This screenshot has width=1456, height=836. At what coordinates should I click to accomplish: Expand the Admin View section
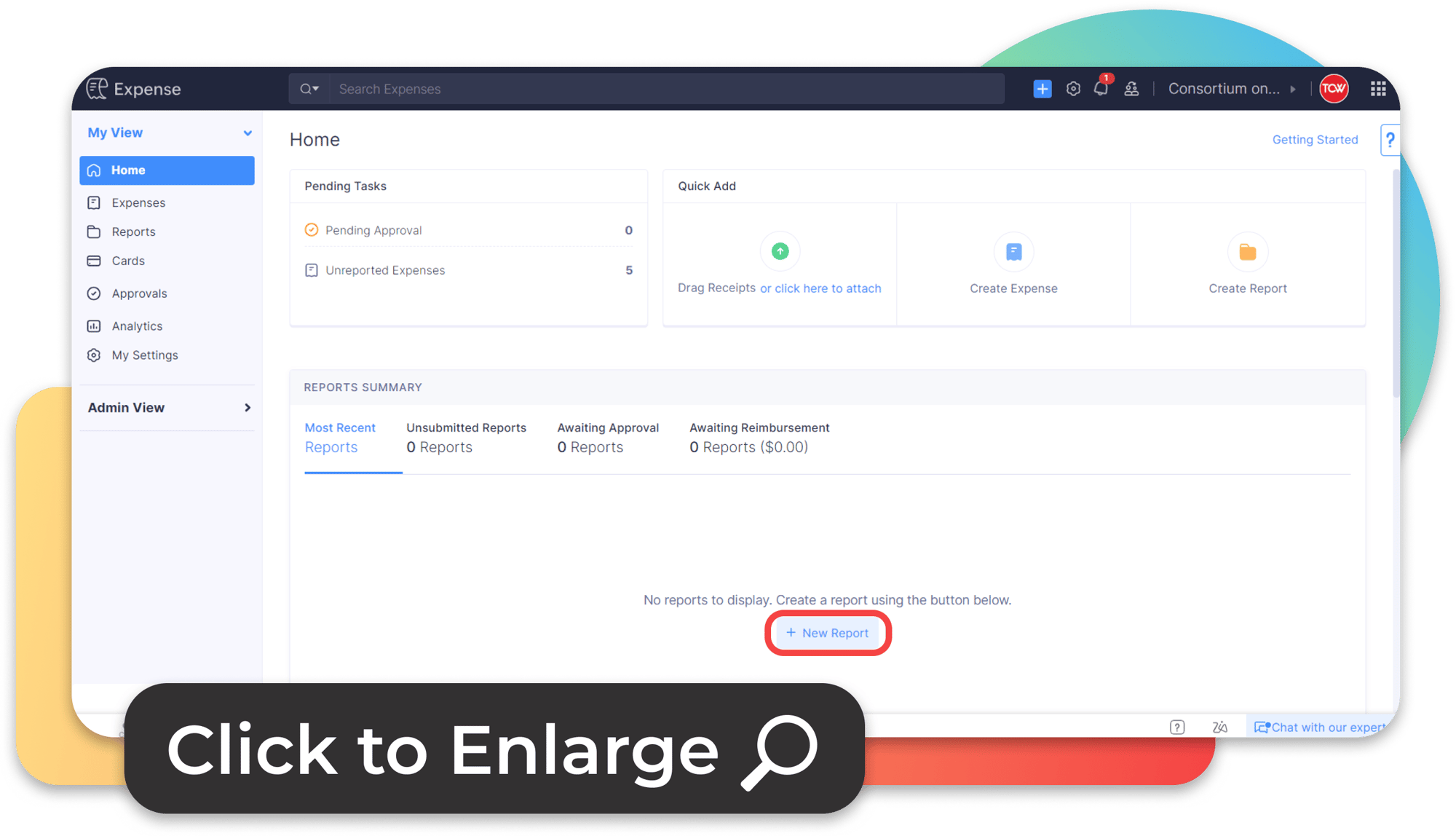[x=248, y=408]
